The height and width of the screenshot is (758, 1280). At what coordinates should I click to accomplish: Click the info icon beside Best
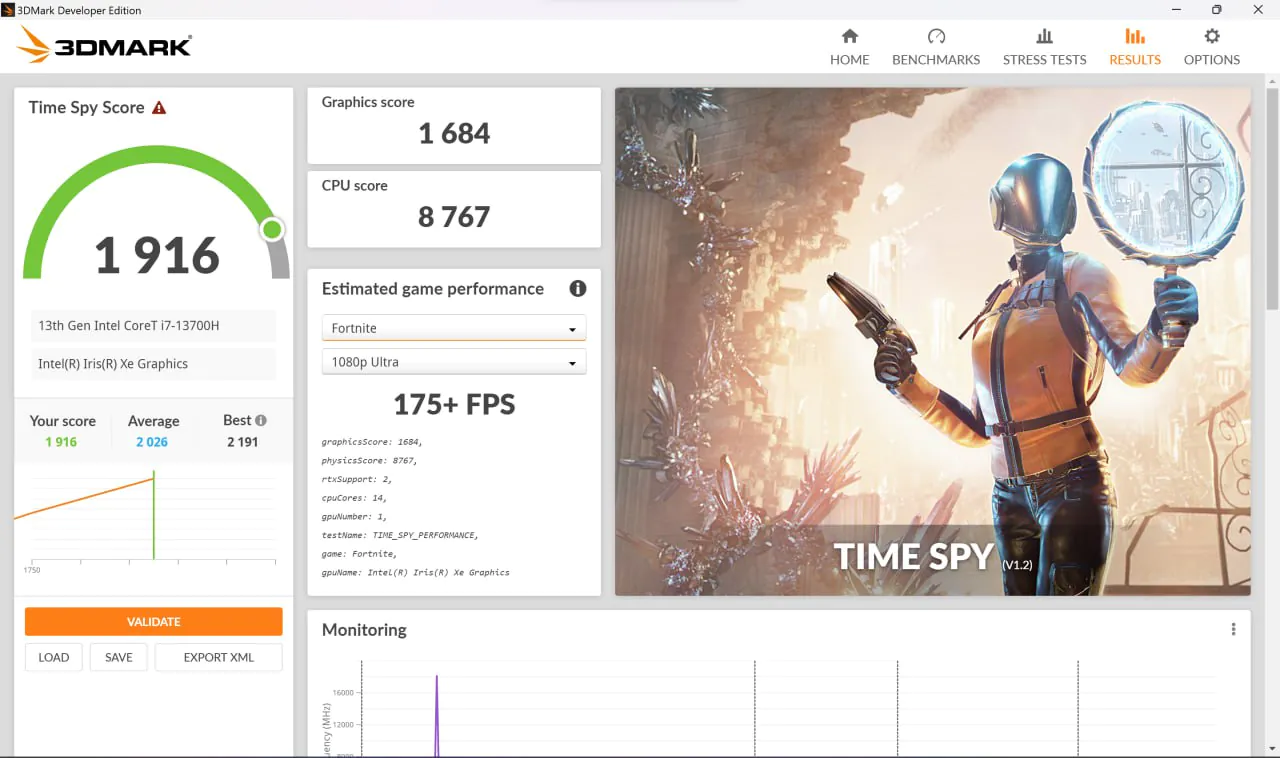(x=261, y=421)
